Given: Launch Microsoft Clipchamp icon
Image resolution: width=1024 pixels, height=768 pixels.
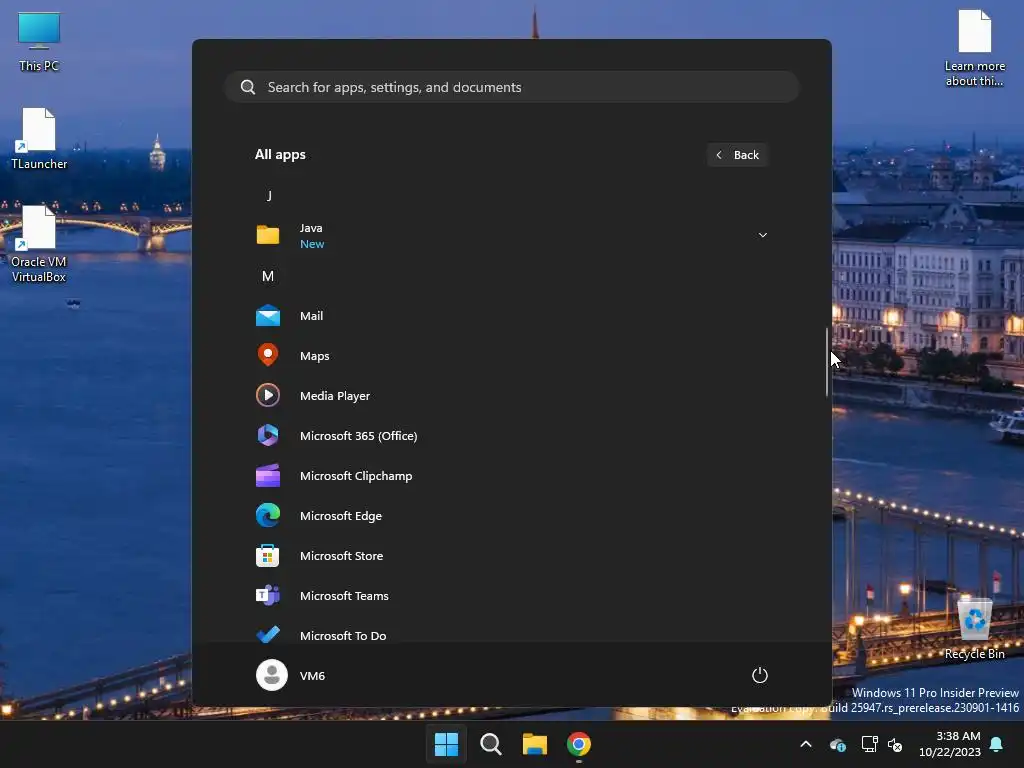Looking at the screenshot, I should (268, 475).
